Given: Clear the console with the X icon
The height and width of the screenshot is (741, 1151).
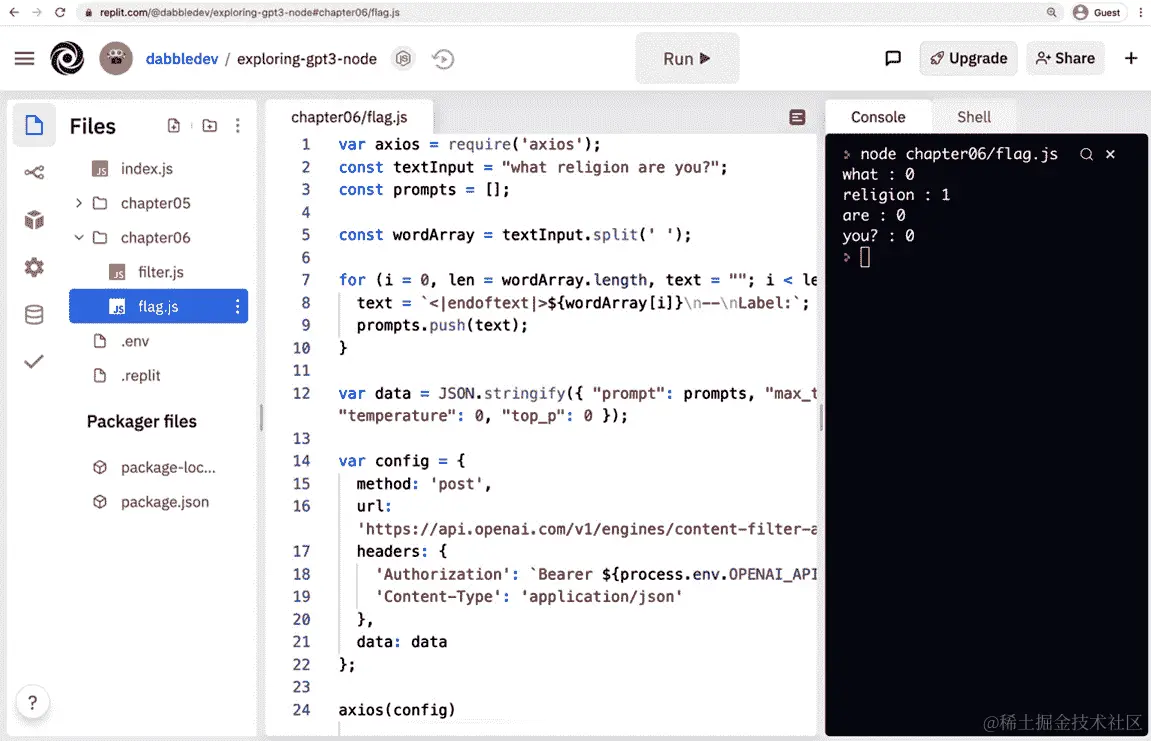Looking at the screenshot, I should pyautogui.click(x=1111, y=154).
